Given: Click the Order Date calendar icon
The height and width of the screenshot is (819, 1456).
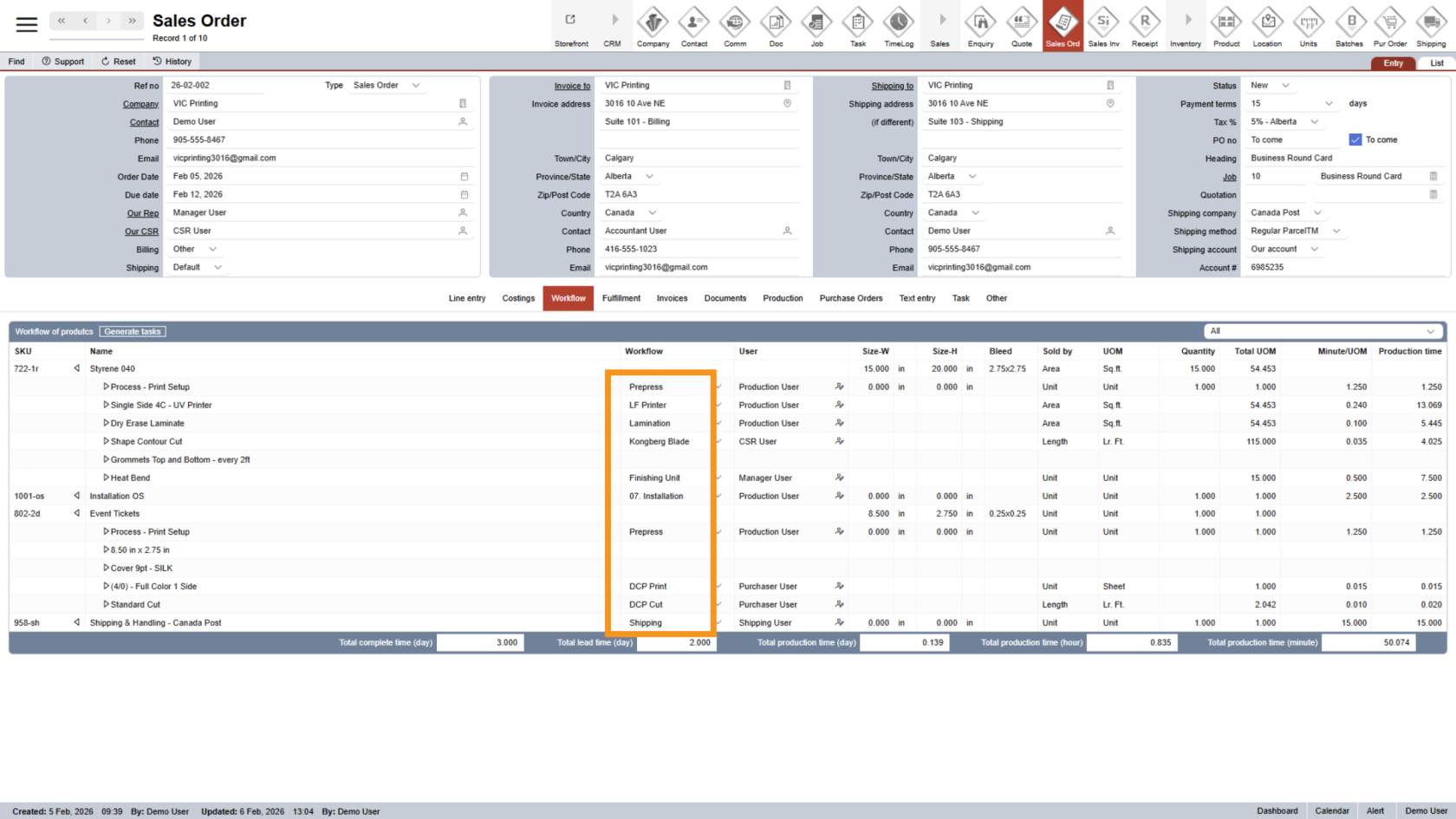Looking at the screenshot, I should point(464,177).
